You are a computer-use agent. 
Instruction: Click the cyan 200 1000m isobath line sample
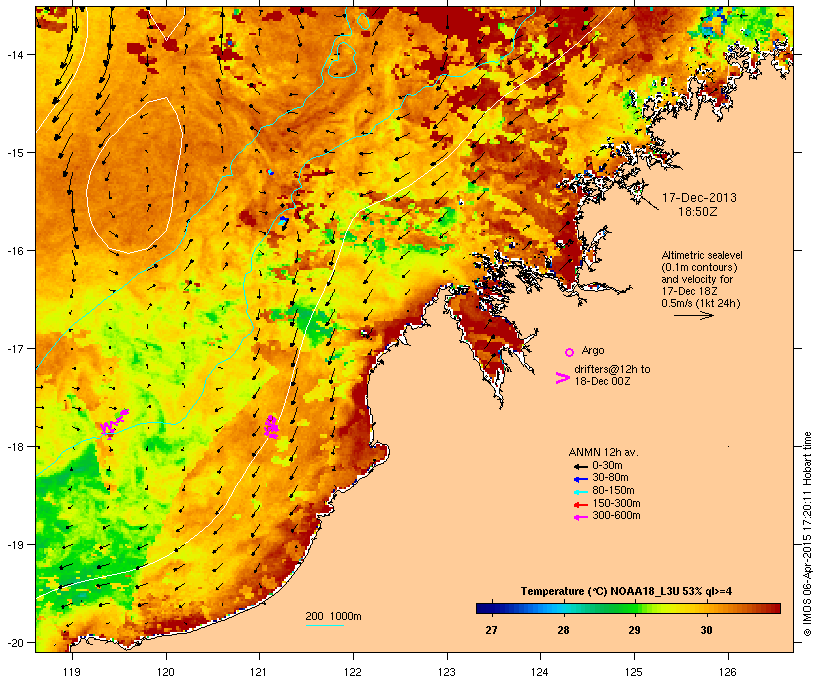[x=325, y=625]
